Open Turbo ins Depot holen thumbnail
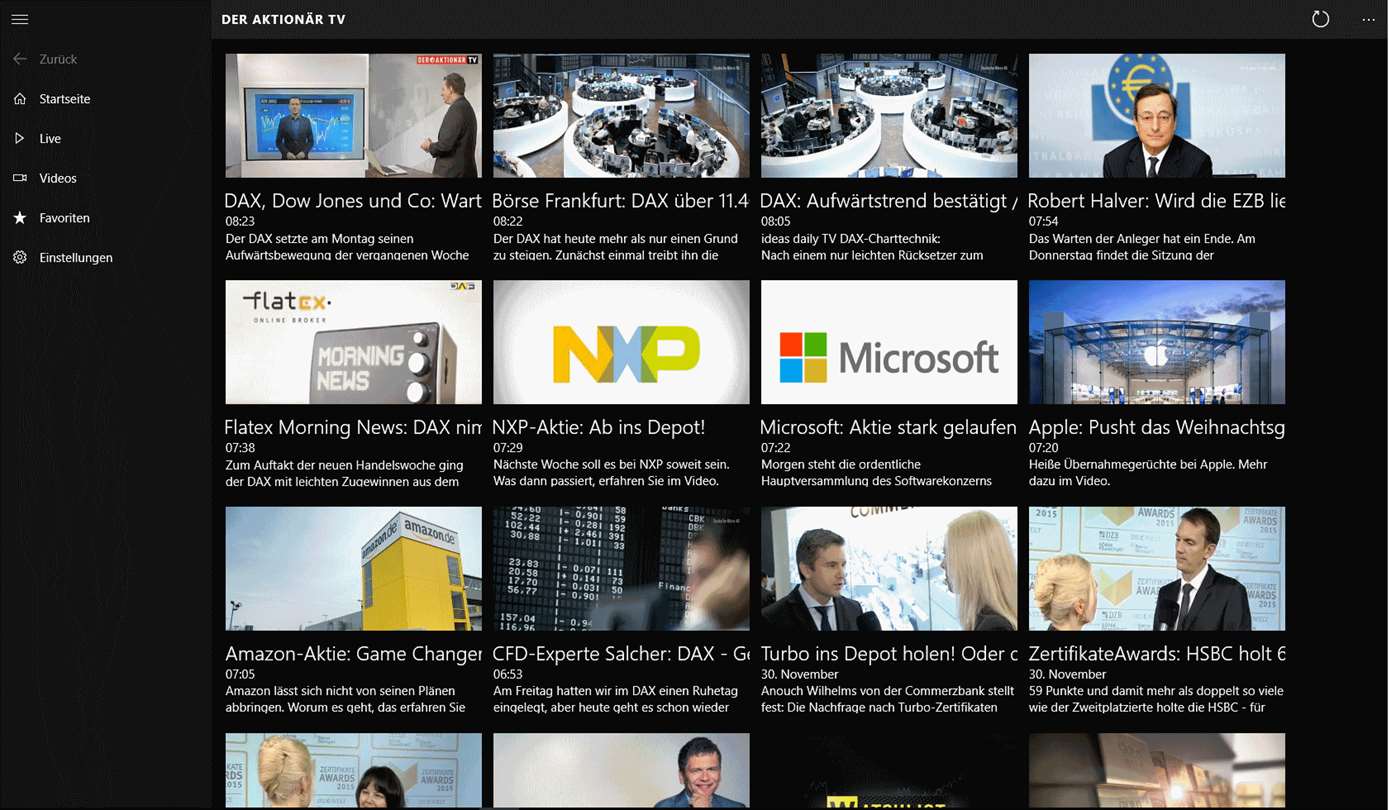Screen dimensions: 1389x810 pos(889,568)
